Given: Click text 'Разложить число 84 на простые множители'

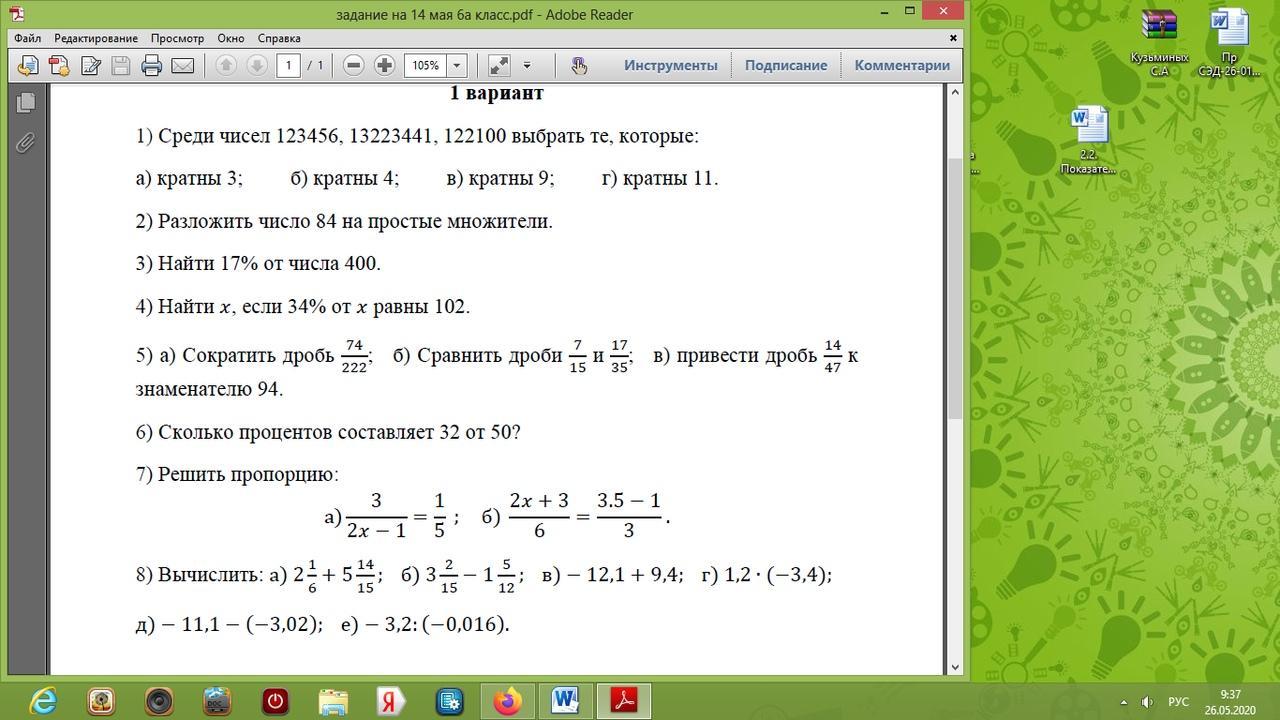Looking at the screenshot, I should [355, 221].
